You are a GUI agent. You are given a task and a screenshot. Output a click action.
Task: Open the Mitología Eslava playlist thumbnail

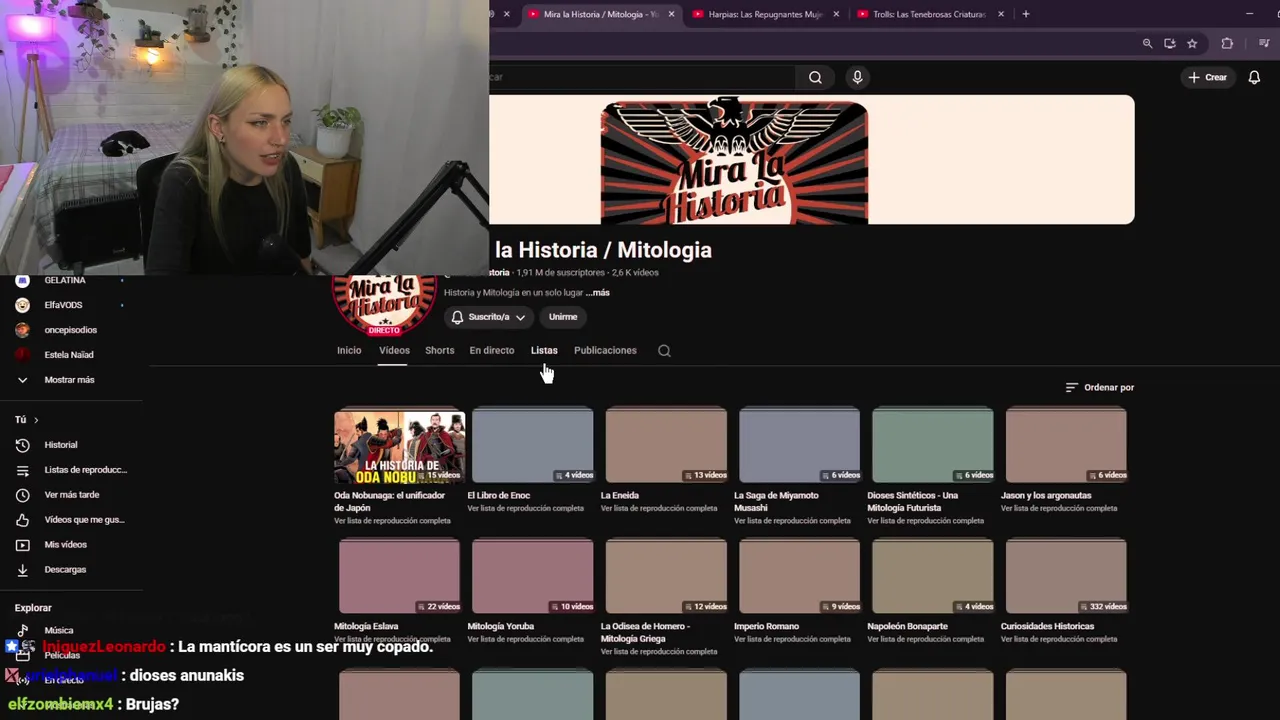click(x=399, y=576)
